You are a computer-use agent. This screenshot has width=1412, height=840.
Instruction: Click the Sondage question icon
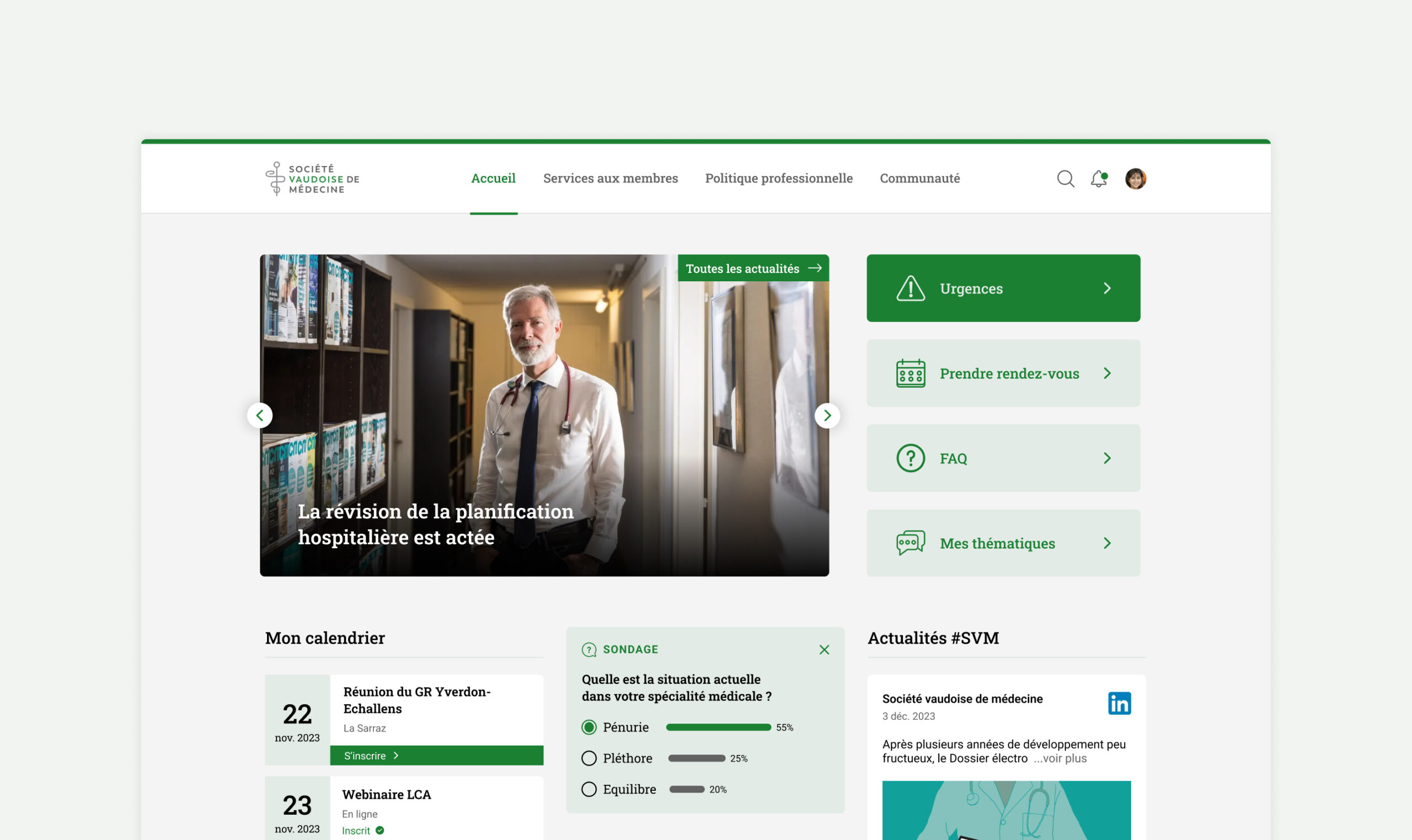tap(589, 649)
